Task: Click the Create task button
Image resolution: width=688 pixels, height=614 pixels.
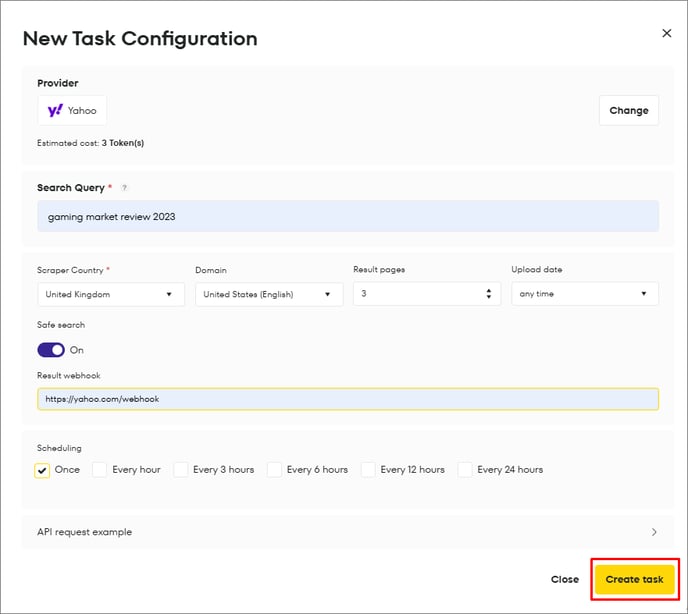Action: click(x=634, y=579)
